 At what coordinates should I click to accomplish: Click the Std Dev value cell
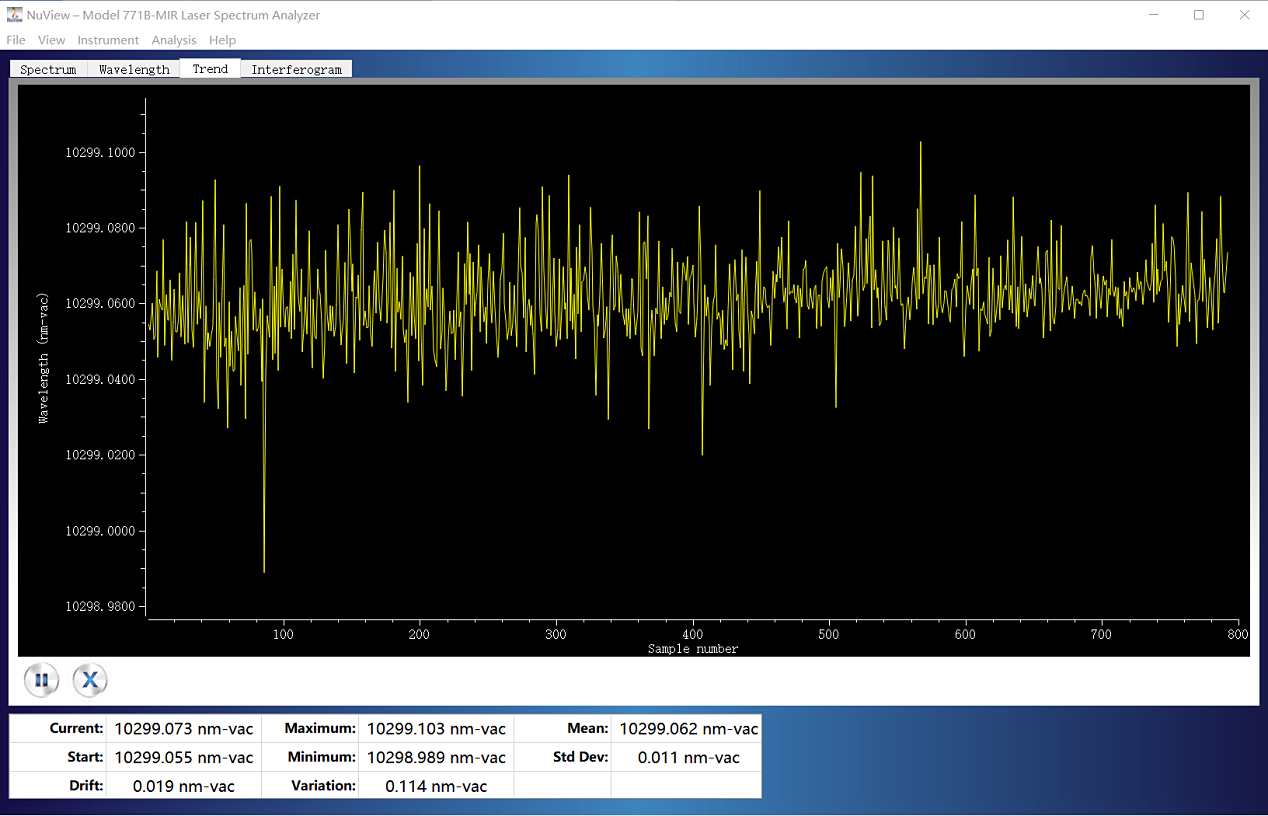tap(688, 758)
